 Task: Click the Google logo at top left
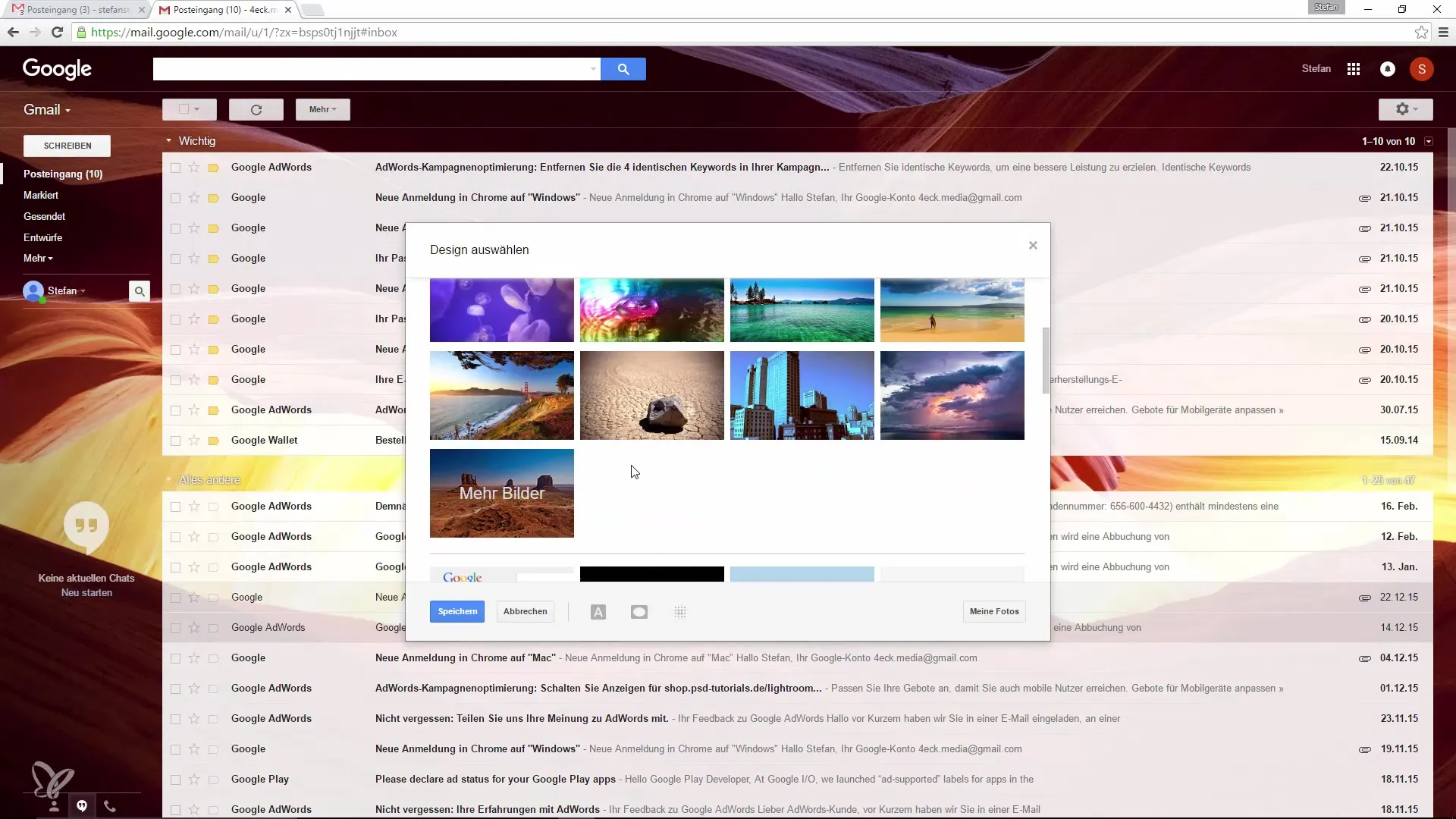click(57, 69)
